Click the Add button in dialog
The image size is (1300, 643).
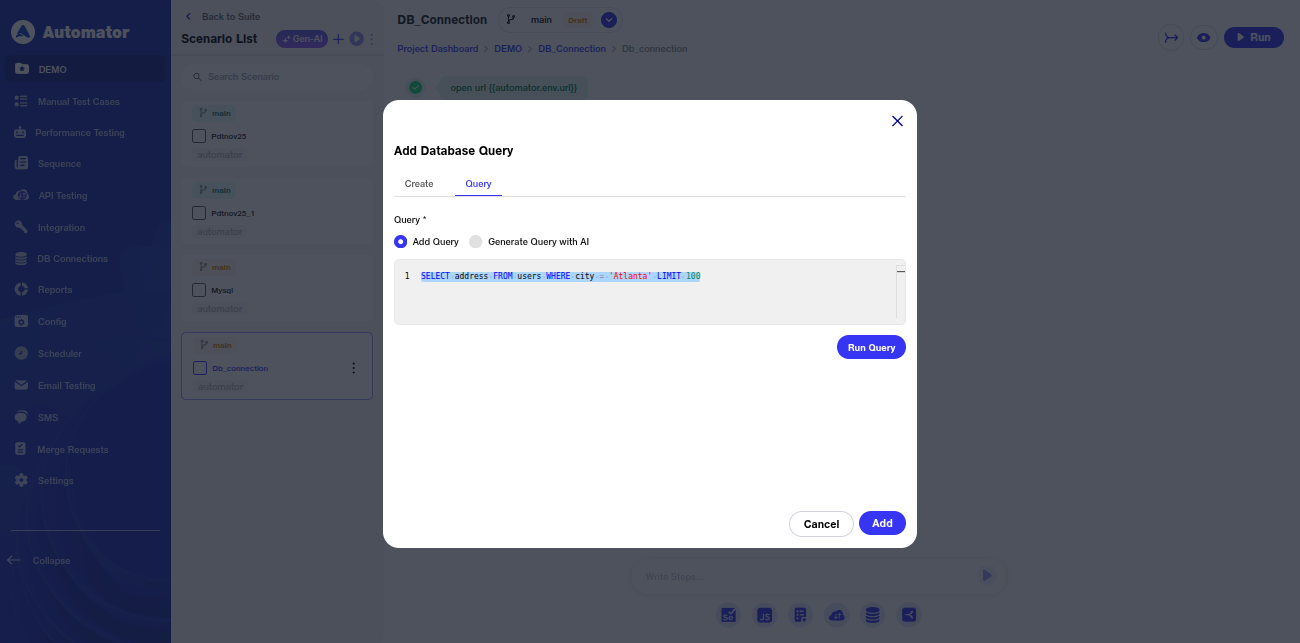coord(881,524)
